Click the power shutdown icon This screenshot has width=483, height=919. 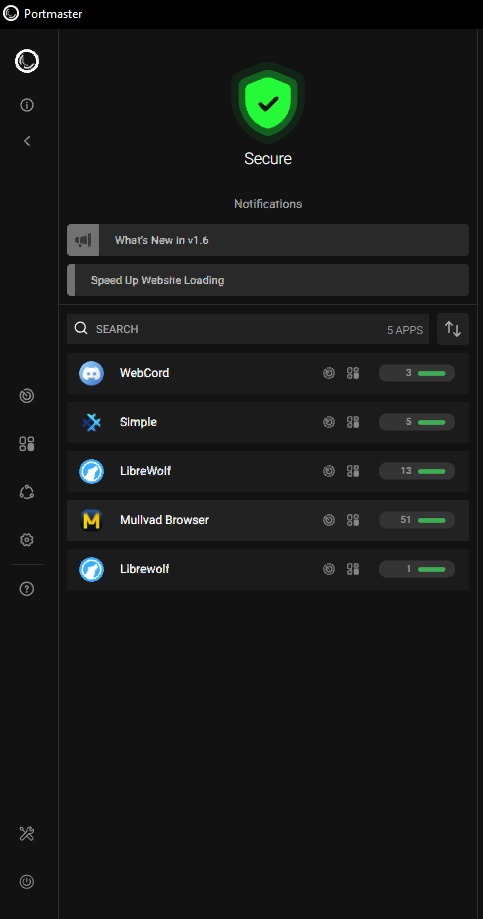point(26,881)
